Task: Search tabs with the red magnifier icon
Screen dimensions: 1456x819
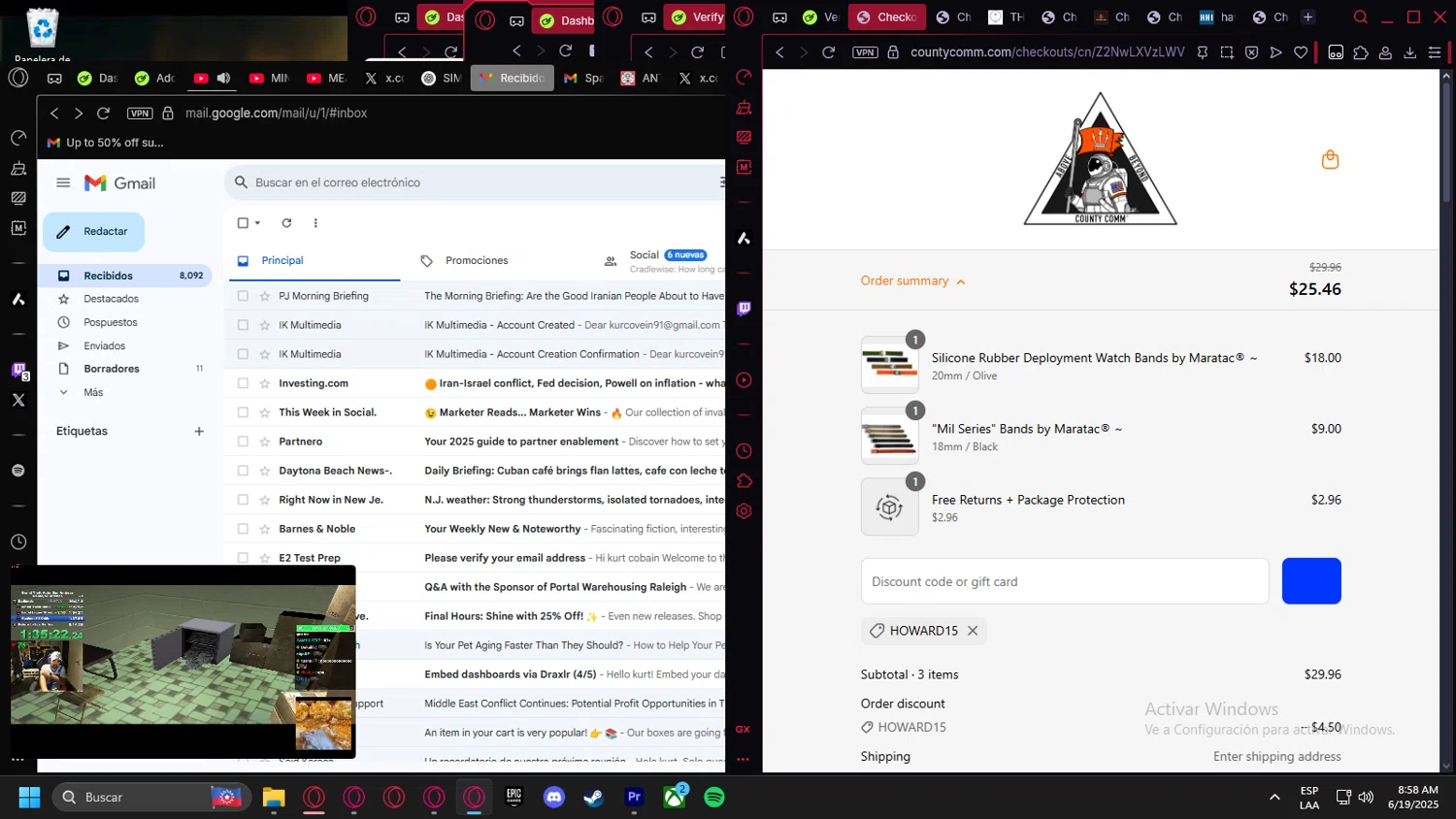Action: pos(1360,16)
